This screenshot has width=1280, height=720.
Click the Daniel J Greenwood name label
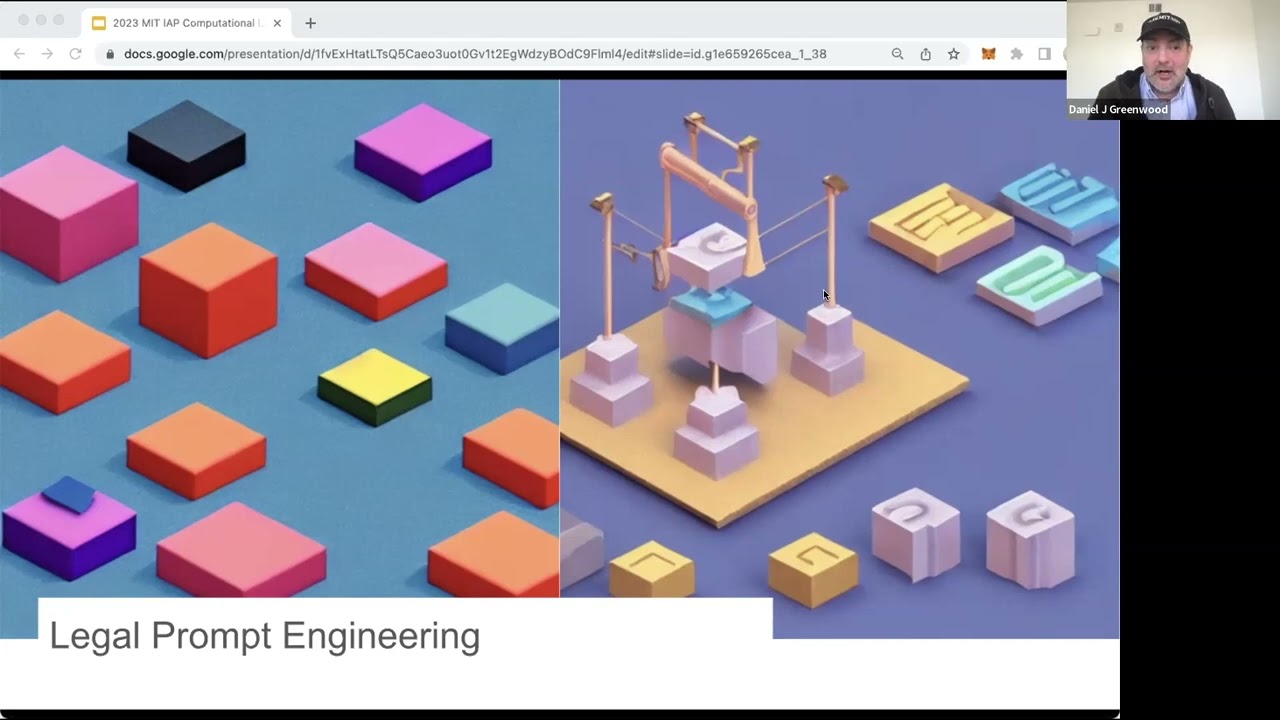tap(1118, 110)
